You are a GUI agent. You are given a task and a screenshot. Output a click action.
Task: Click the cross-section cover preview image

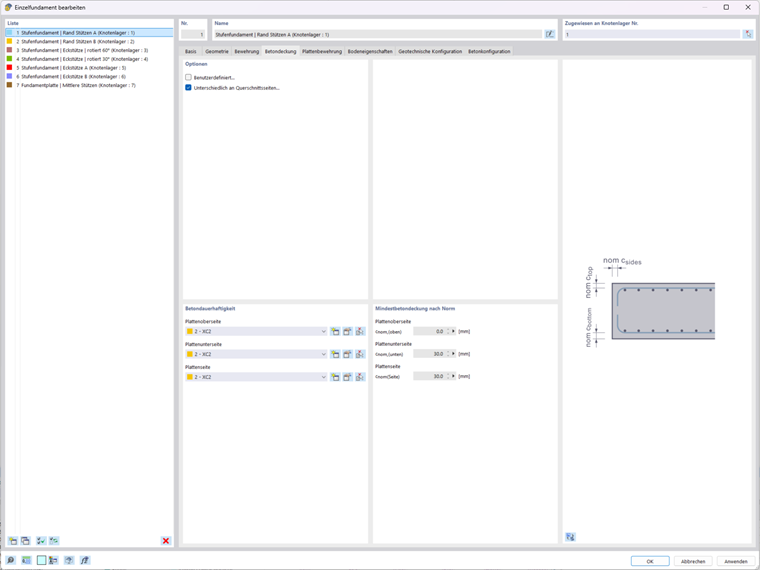click(650, 301)
